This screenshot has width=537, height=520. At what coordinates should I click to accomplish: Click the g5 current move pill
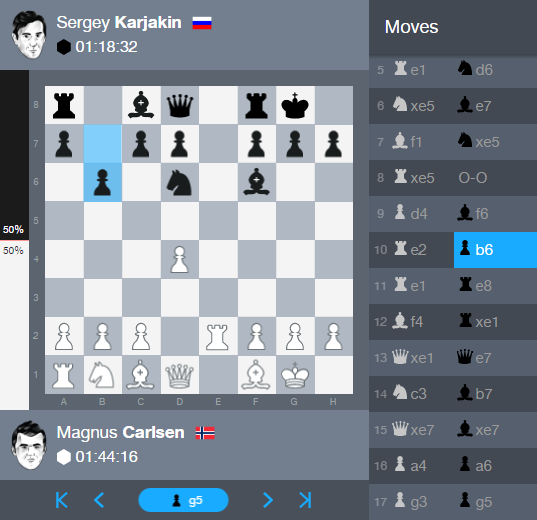click(183, 500)
